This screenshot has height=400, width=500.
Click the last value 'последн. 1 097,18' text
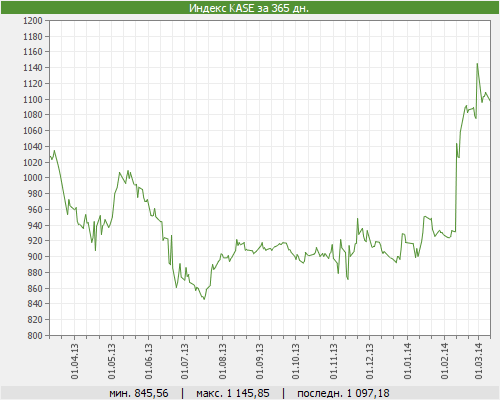[343, 393]
